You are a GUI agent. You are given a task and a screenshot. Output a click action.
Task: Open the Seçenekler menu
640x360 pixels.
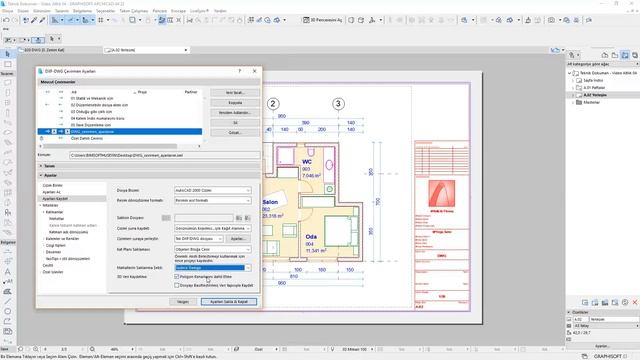[x=105, y=11]
